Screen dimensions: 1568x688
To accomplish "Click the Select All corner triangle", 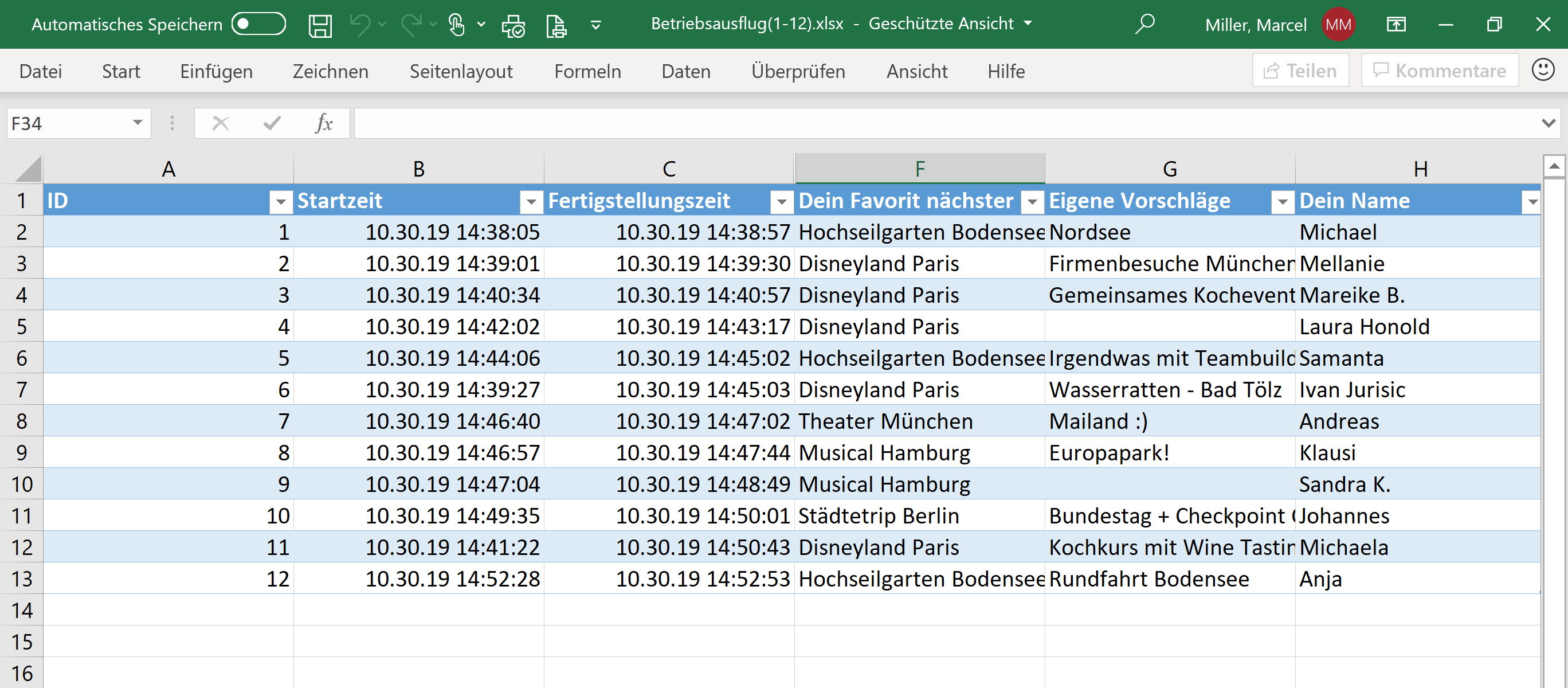I will tap(28, 169).
